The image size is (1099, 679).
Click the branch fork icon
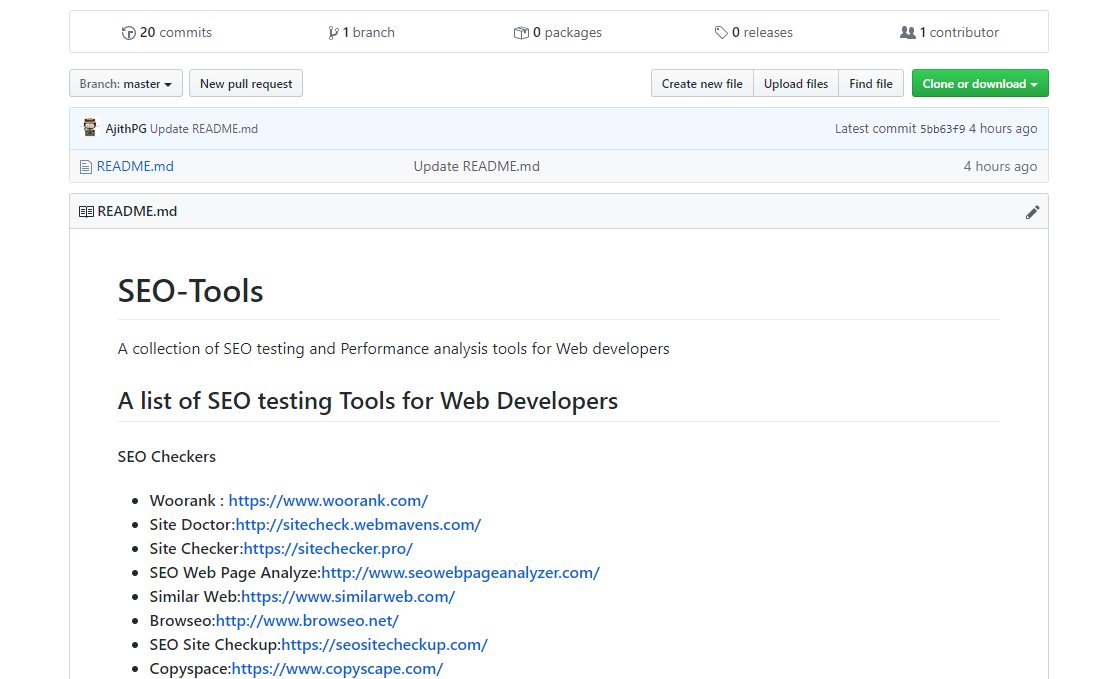(x=333, y=33)
